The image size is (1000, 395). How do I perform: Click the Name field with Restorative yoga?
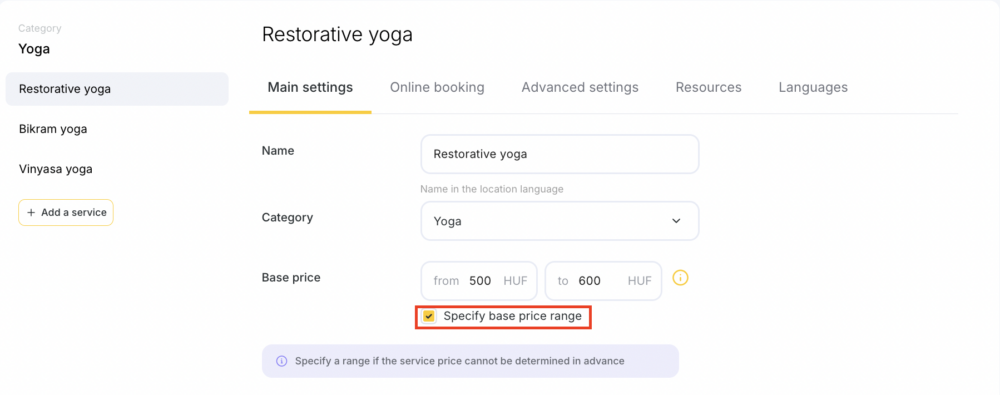(560, 154)
